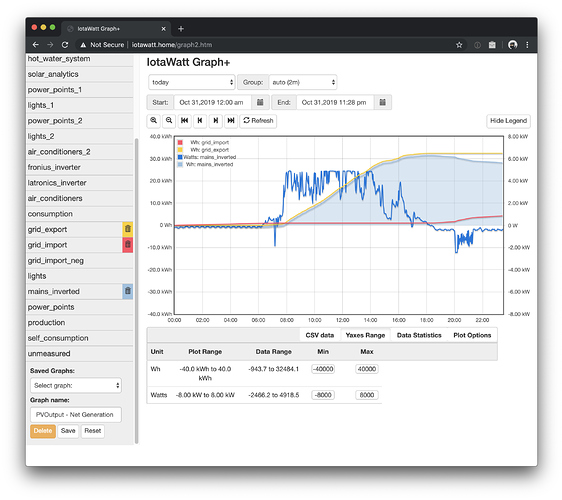This screenshot has height=500, width=562.
Task: Click the End date field
Action: click(x=335, y=103)
